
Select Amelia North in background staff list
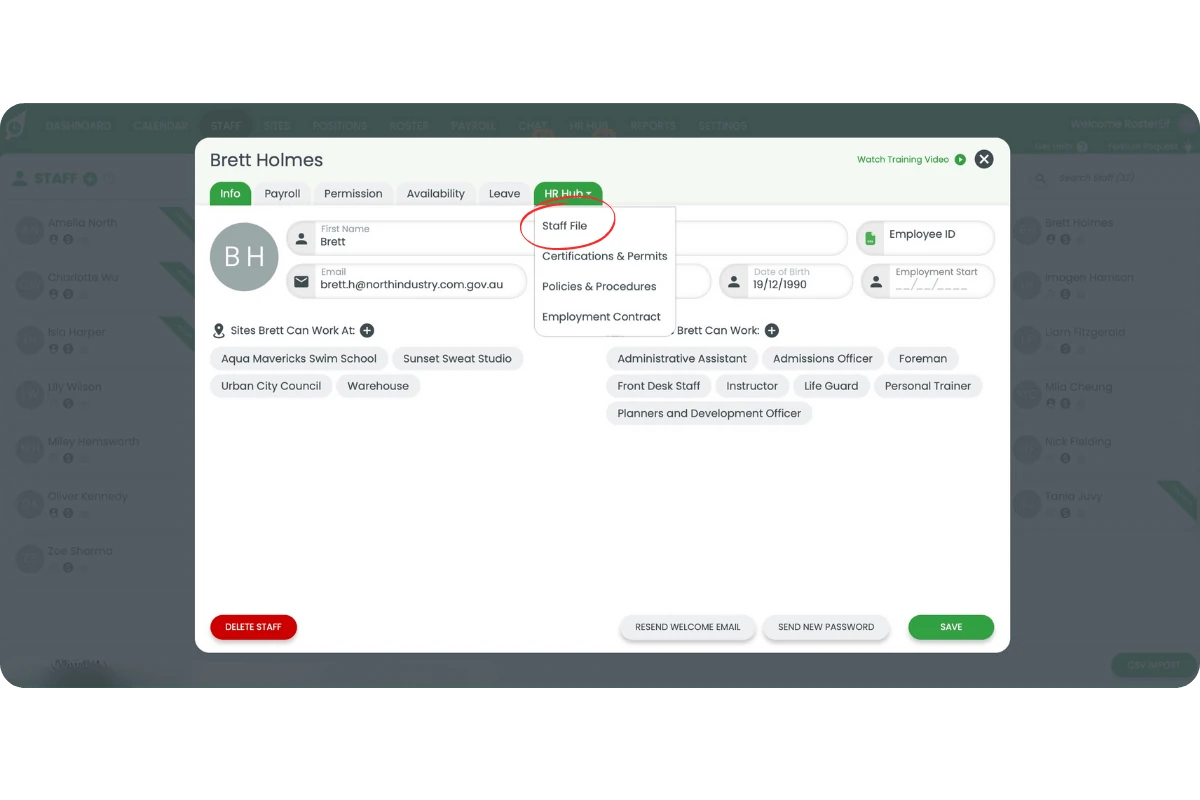coord(82,223)
